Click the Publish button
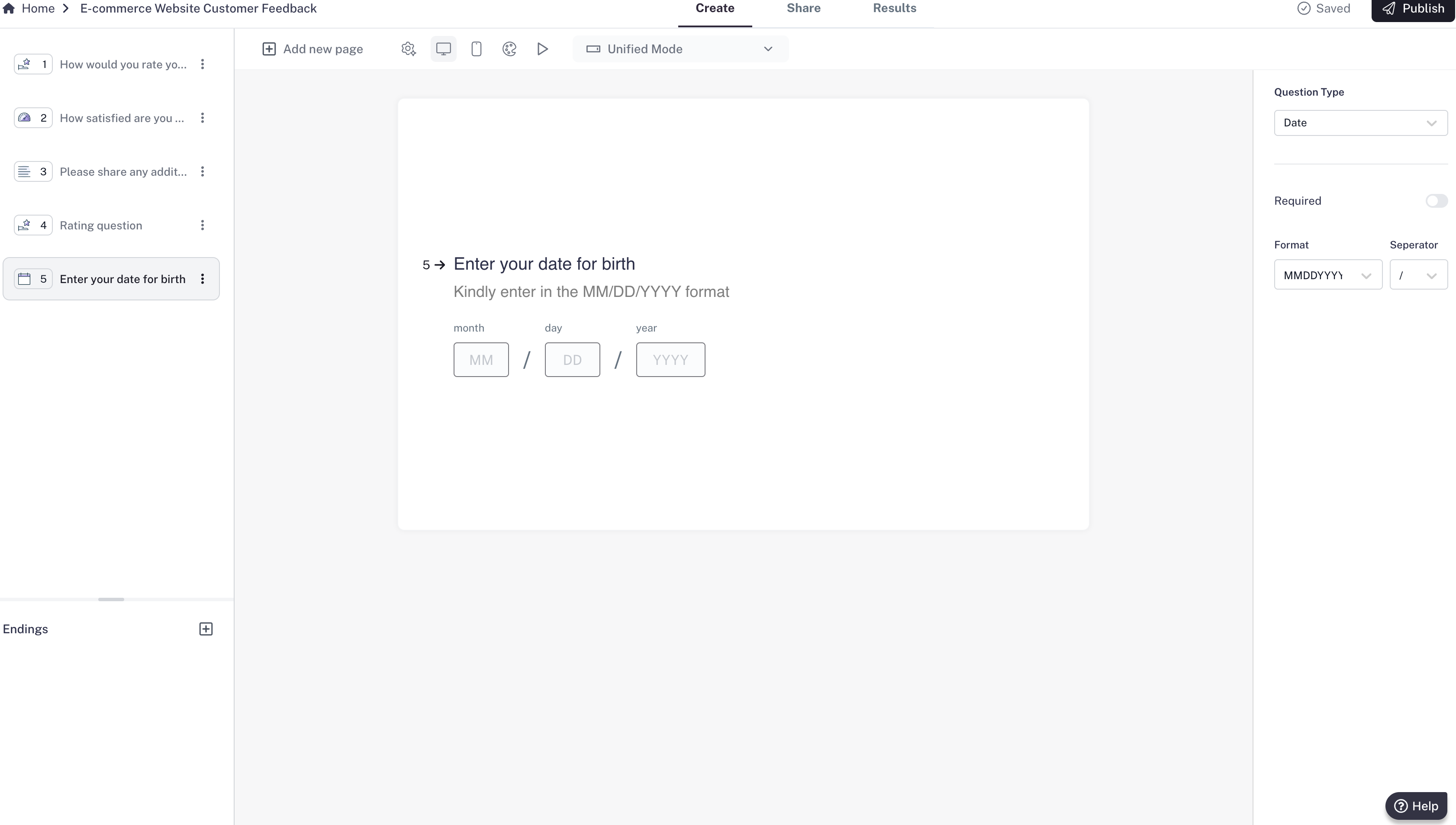Image resolution: width=1456 pixels, height=825 pixels. click(1413, 9)
